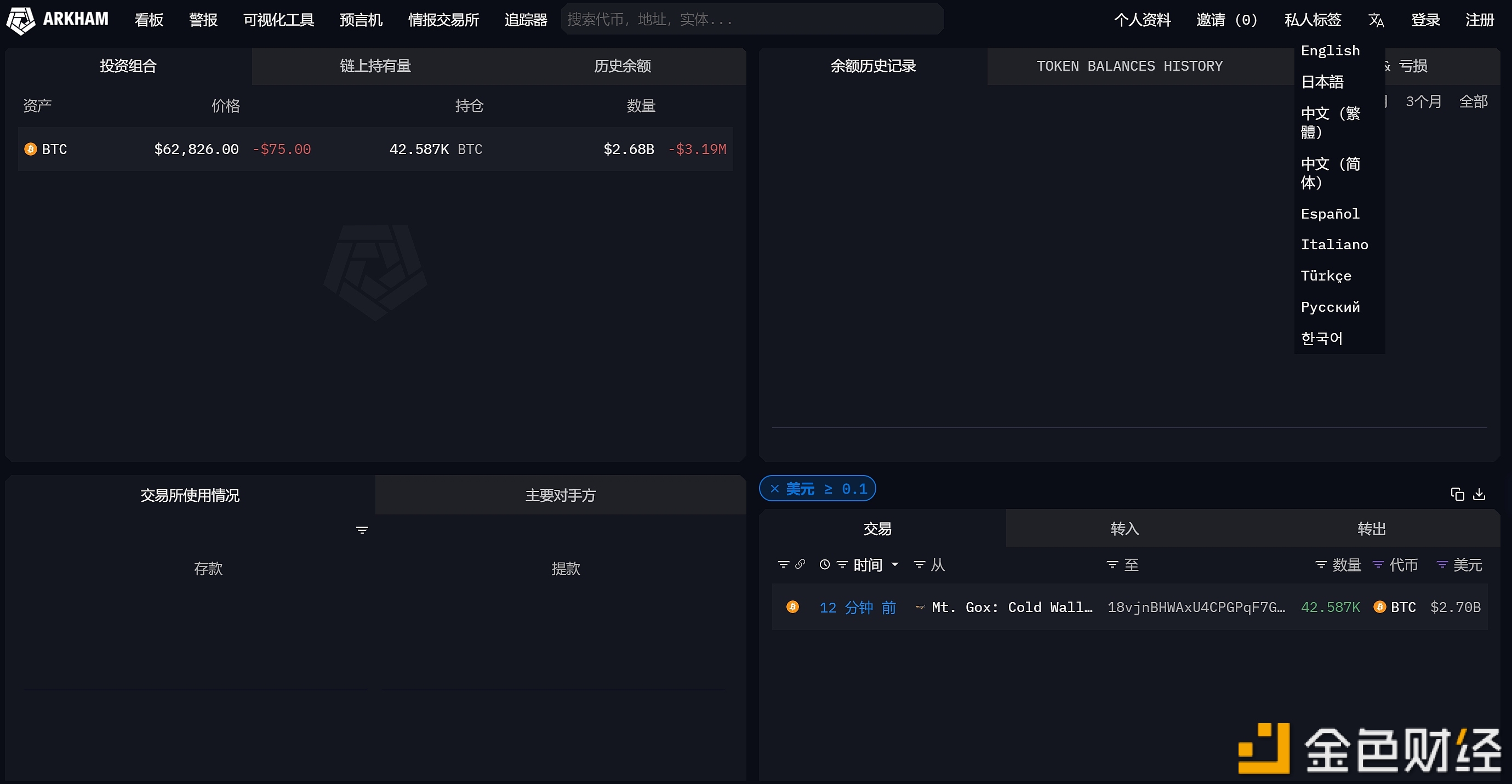Click the Arkham logo icon
This screenshot has width=1512, height=784.
point(20,20)
